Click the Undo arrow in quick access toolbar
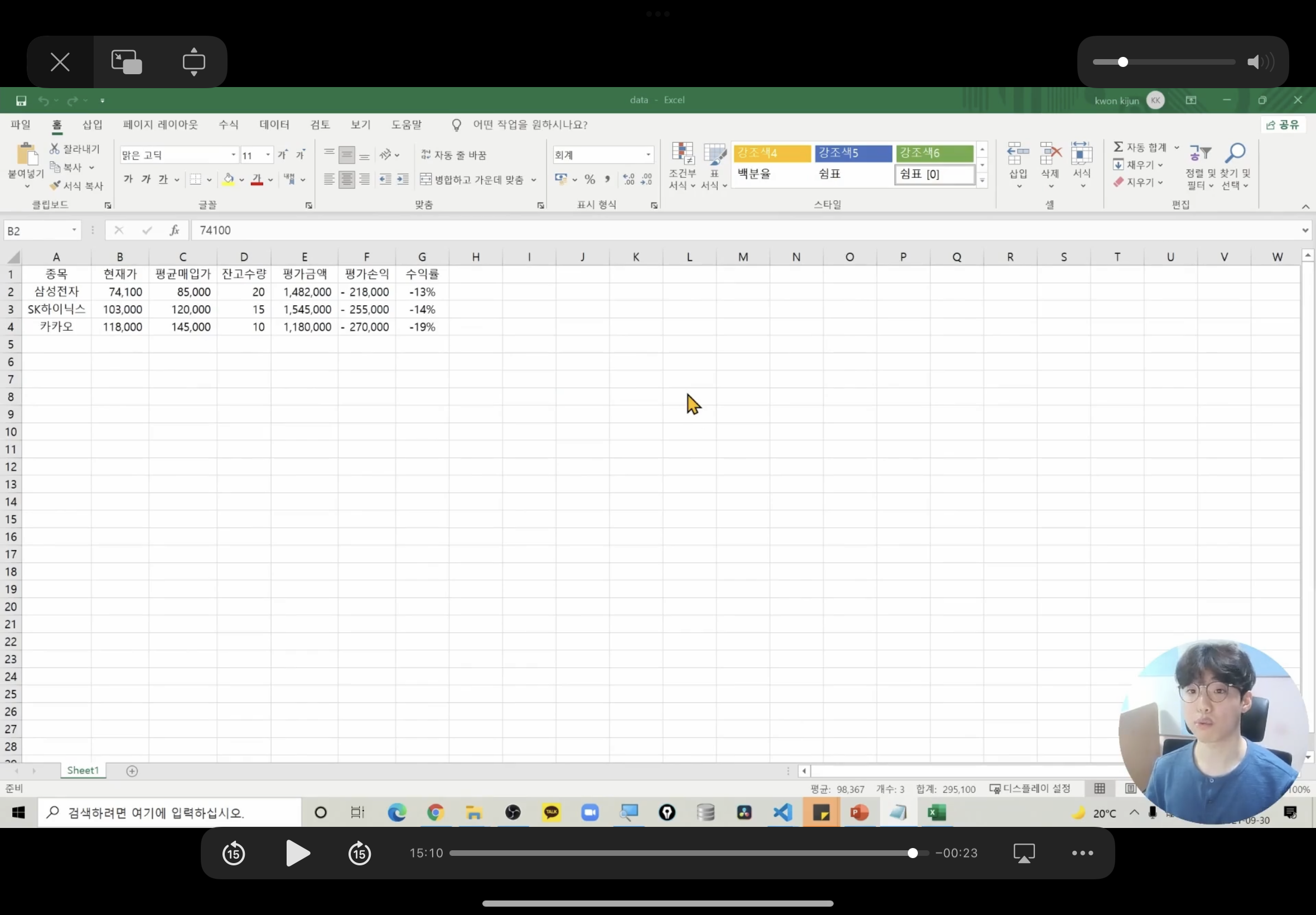1316x915 pixels. tap(43, 101)
